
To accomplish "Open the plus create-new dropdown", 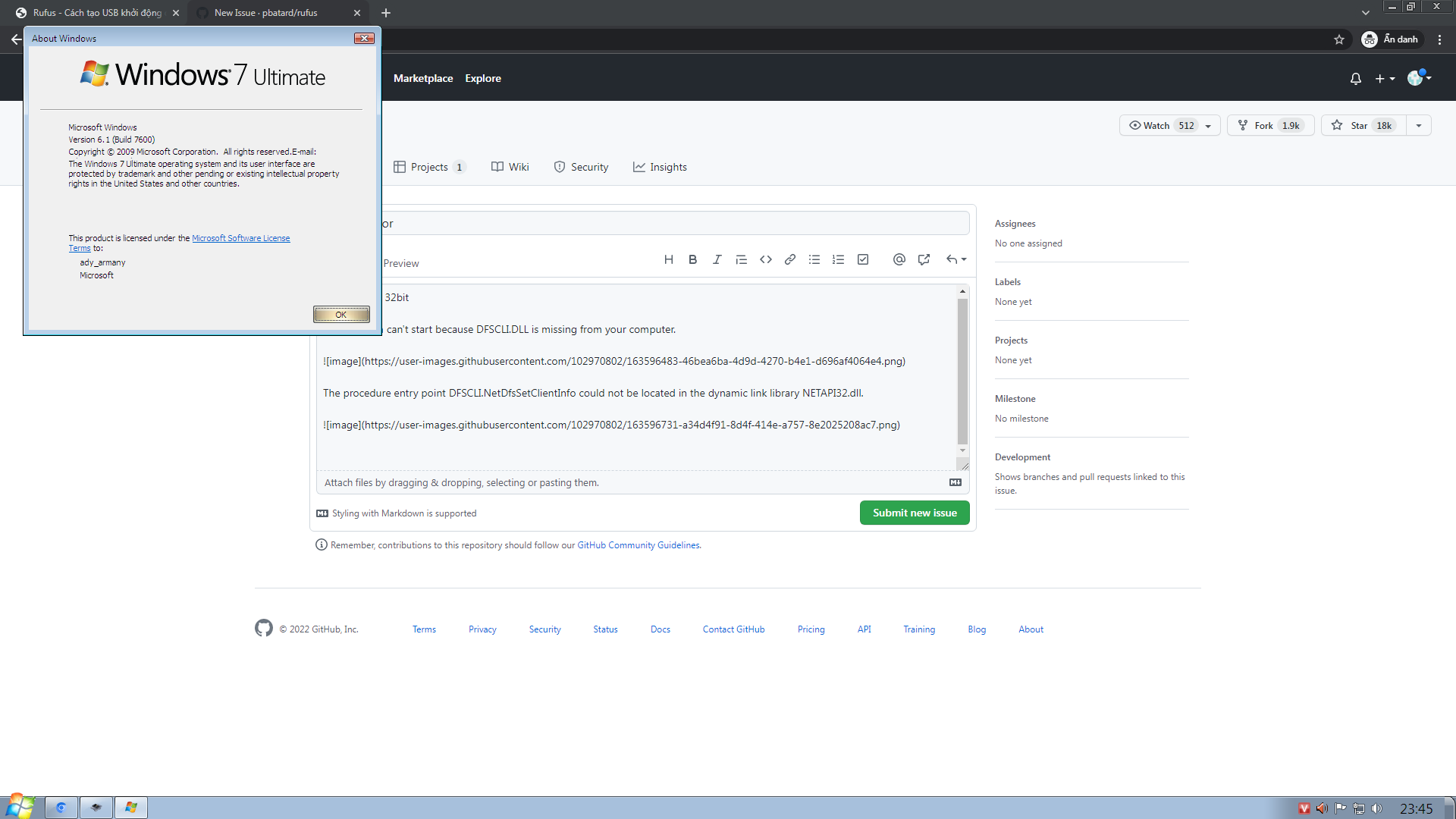I will coord(1385,78).
